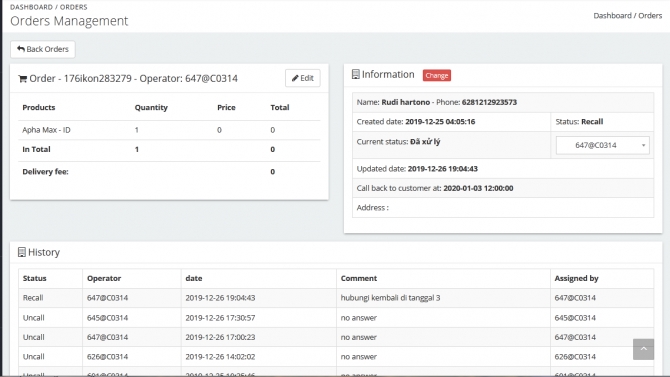Click Status: Recall in Information
The width and height of the screenshot is (670, 377).
(579, 122)
